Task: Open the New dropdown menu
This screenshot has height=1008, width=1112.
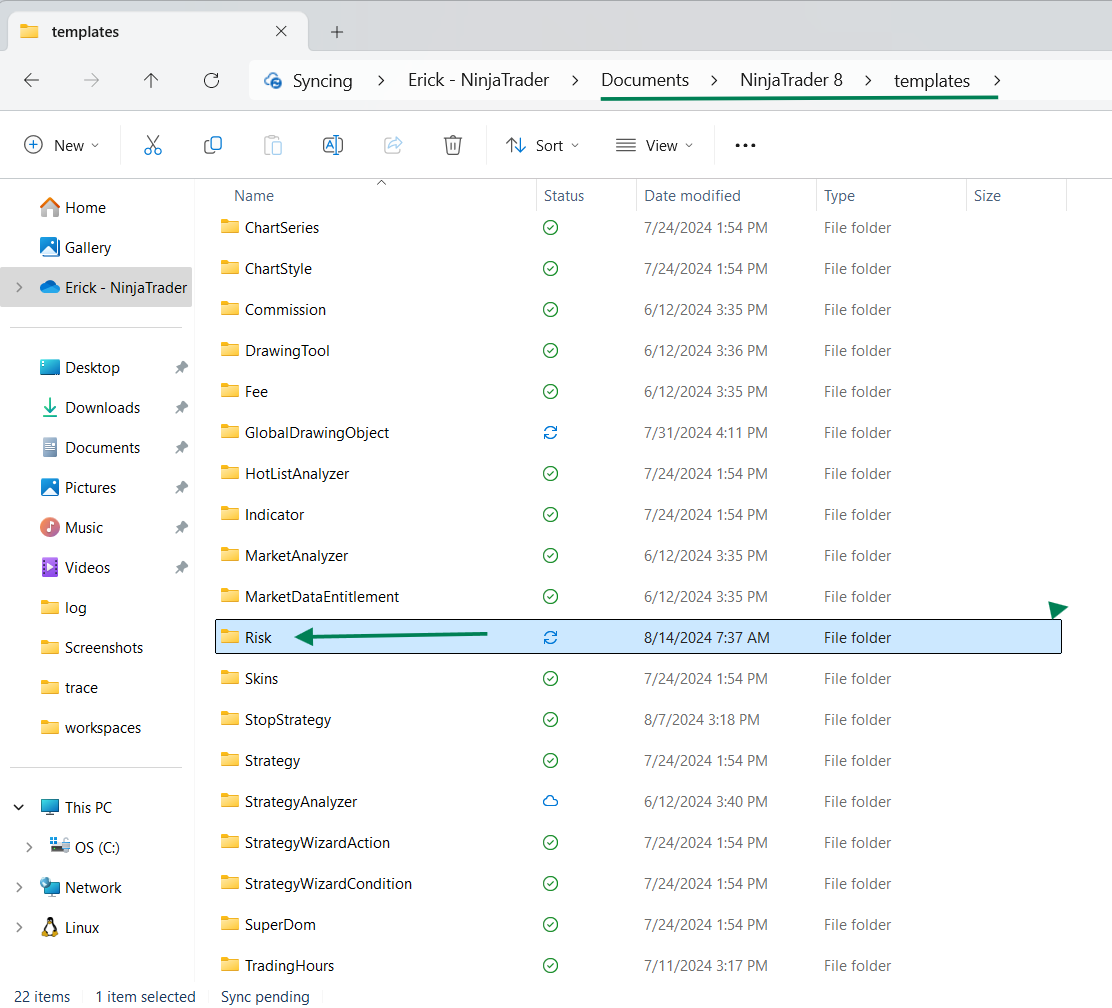Action: coord(62,145)
